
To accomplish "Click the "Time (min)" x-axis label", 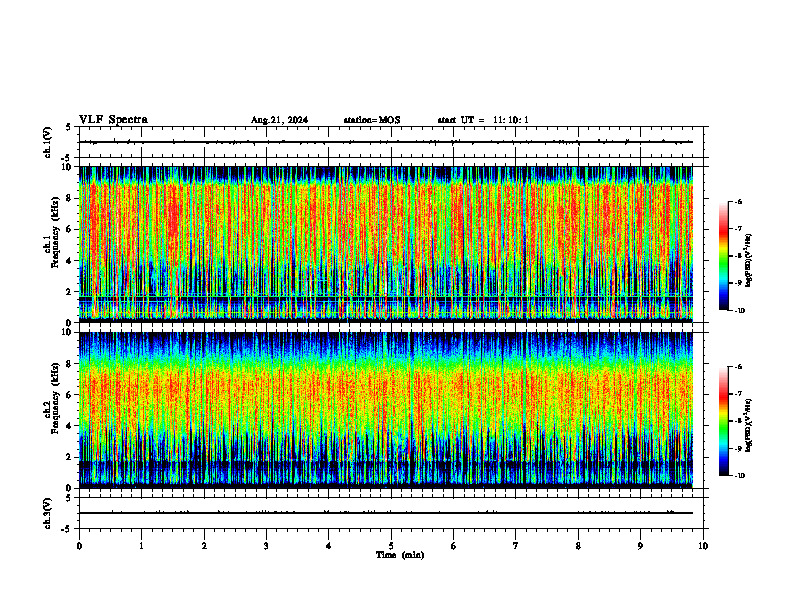I will [x=400, y=555].
